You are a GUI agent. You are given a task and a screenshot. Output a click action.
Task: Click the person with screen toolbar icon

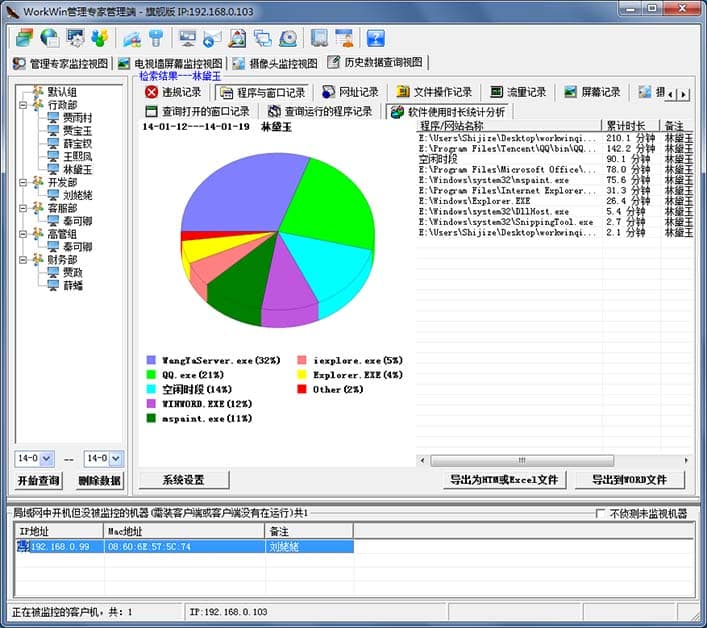tap(344, 38)
